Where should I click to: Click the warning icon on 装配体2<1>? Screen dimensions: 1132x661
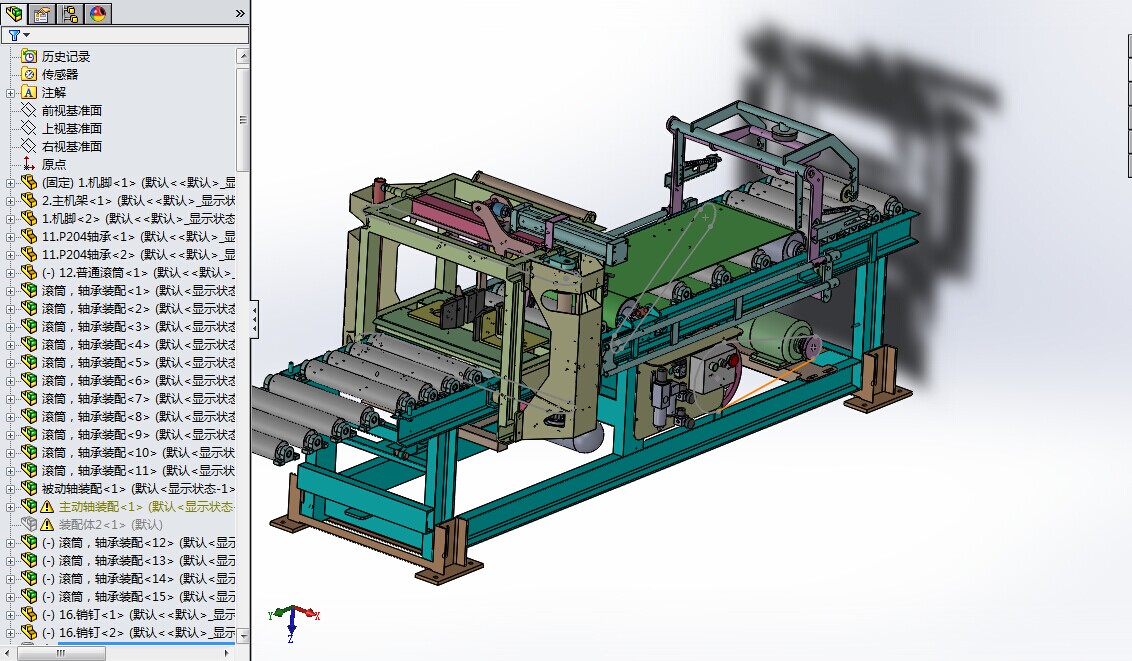coord(47,525)
